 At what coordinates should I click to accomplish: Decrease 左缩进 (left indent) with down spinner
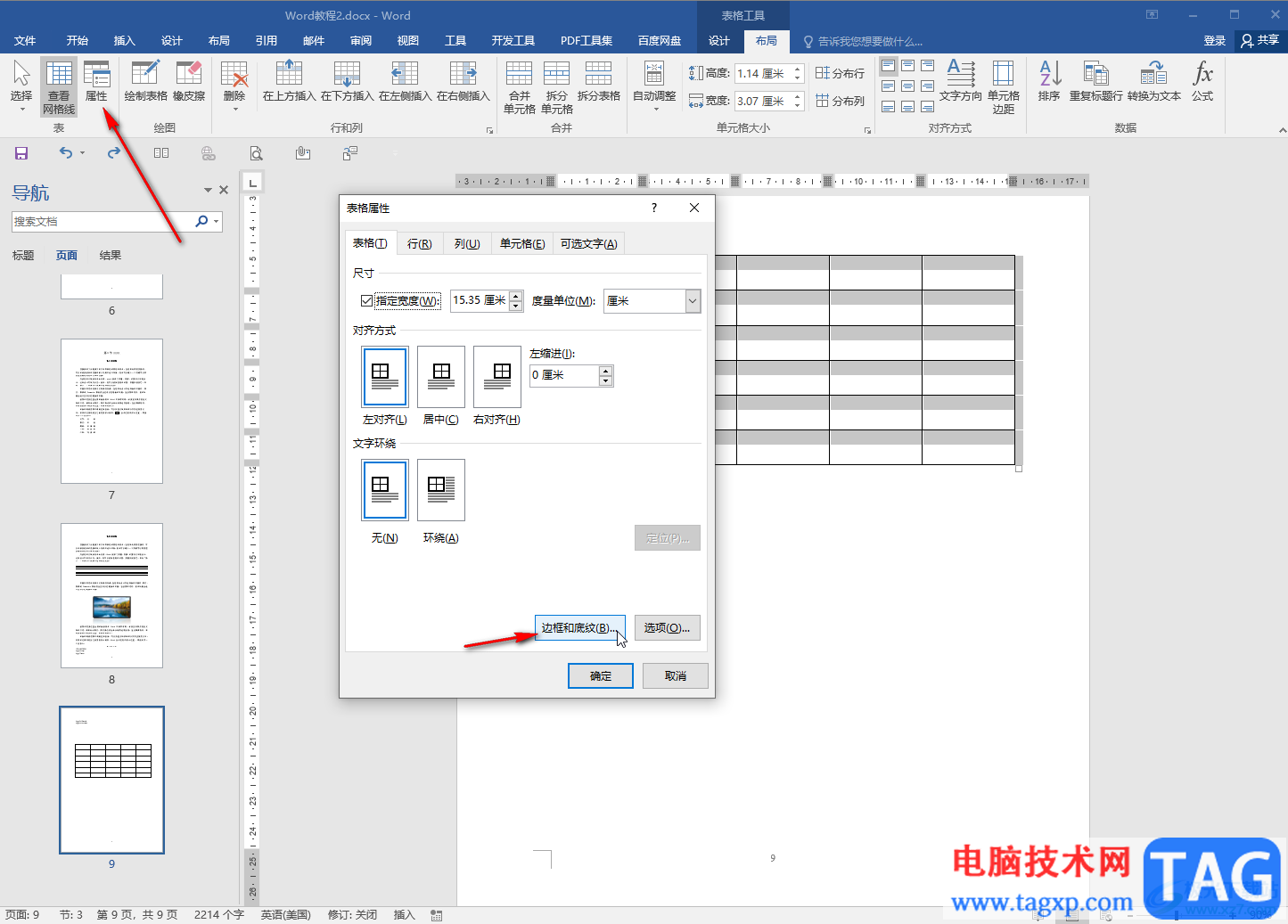pyautogui.click(x=606, y=380)
